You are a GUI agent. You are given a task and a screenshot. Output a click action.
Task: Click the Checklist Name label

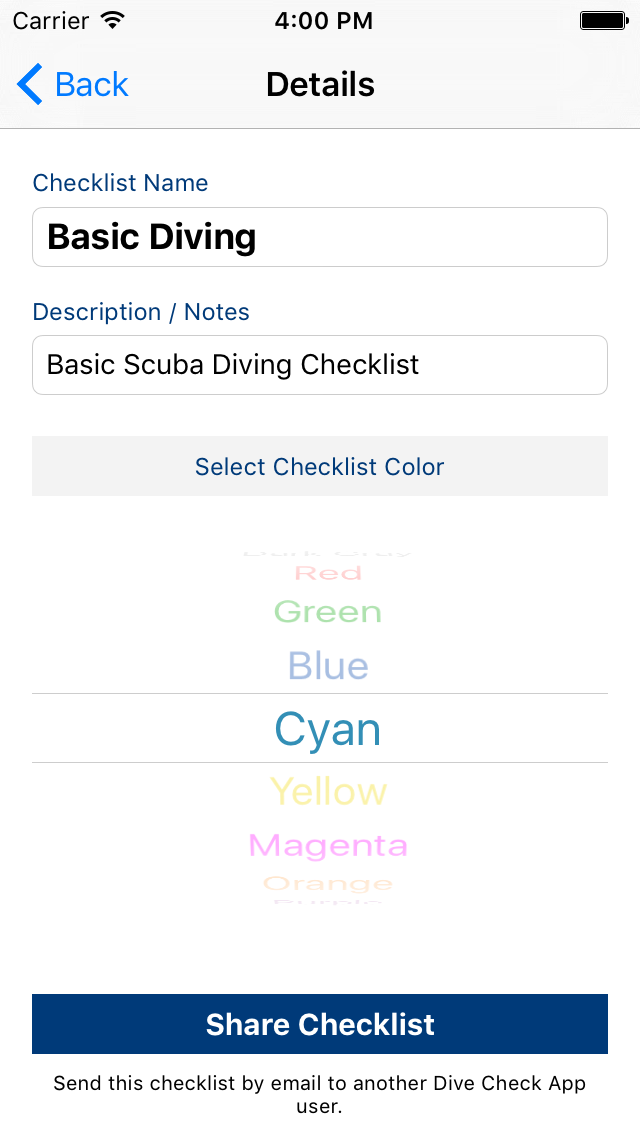pyautogui.click(x=120, y=183)
